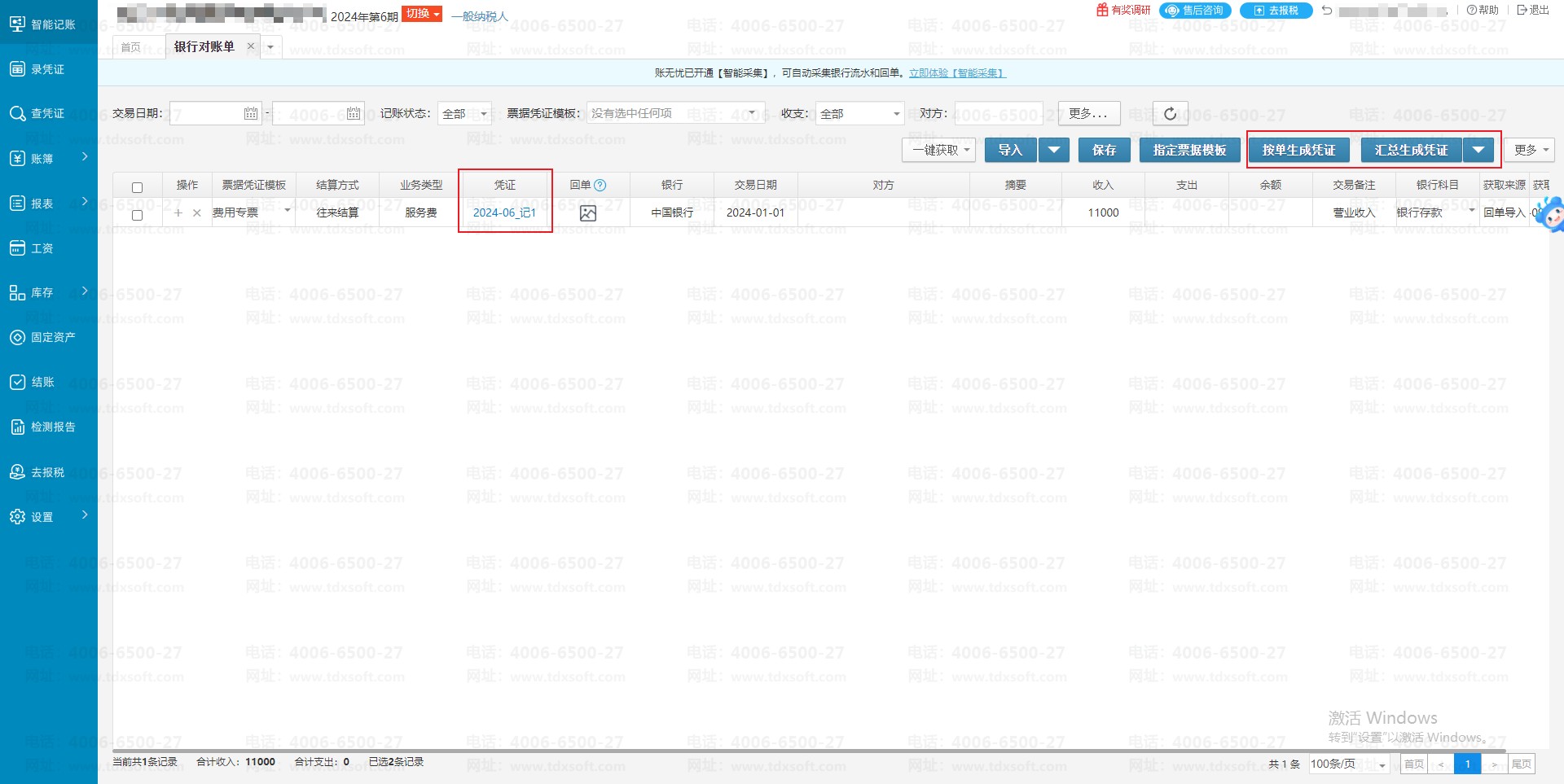
Task: Click the 按单生成凭证 button
Action: (1298, 150)
